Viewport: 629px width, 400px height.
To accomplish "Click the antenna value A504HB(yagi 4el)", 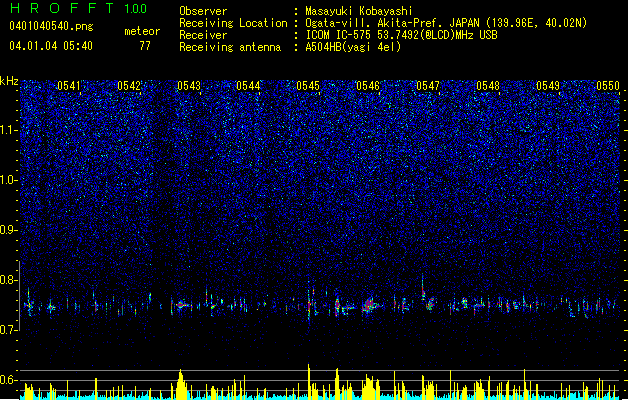I will [x=353, y=47].
